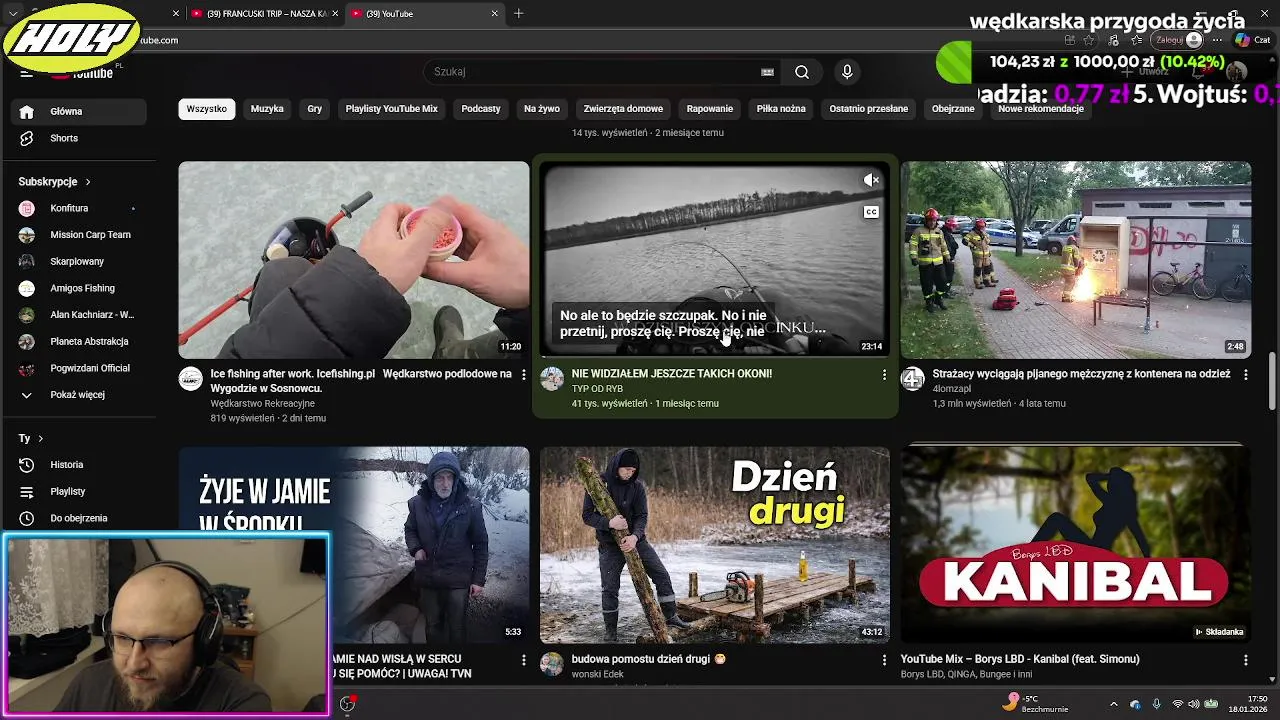Viewport: 1280px width, 720px height.
Task: Open browser three-dot menu
Action: point(1217,40)
